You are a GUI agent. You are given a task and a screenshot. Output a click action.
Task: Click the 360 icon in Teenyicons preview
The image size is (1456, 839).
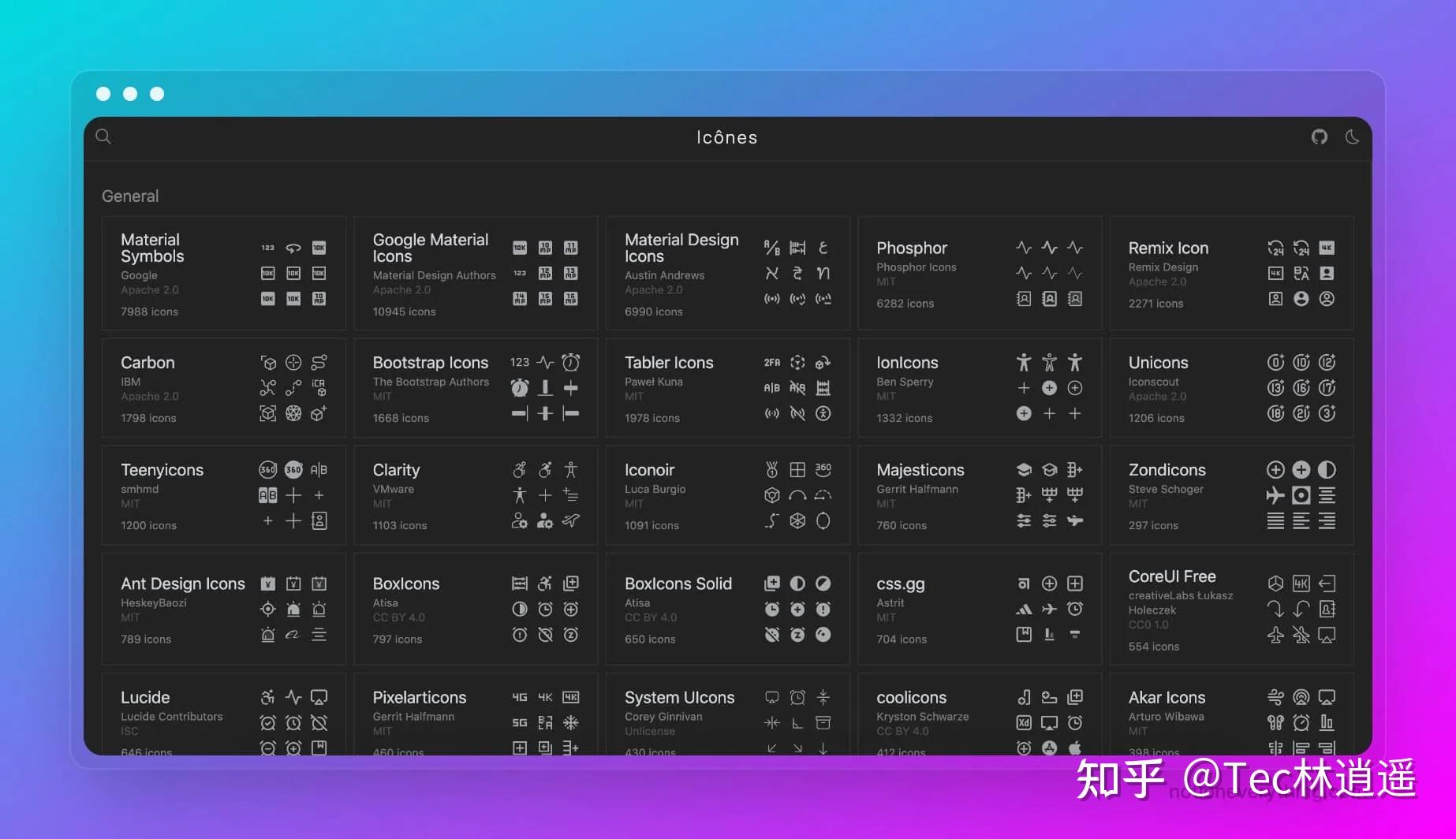point(267,468)
